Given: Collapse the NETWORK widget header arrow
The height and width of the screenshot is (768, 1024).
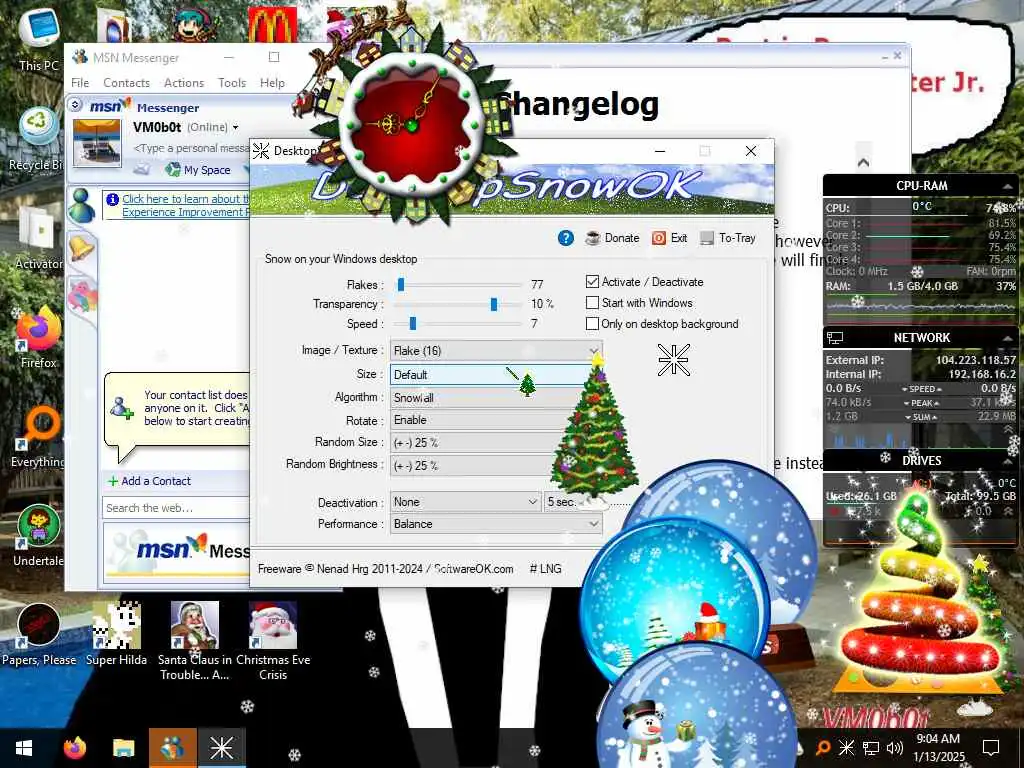Looking at the screenshot, I should 1008,338.
